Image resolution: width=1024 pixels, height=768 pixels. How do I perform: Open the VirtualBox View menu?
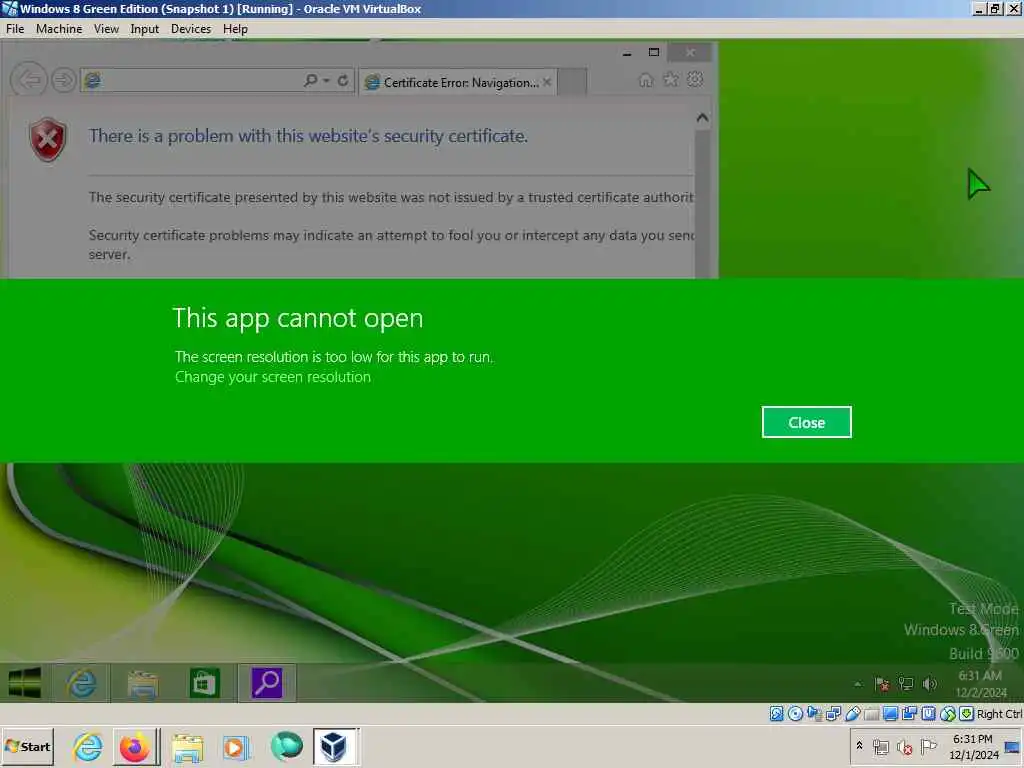click(x=106, y=29)
